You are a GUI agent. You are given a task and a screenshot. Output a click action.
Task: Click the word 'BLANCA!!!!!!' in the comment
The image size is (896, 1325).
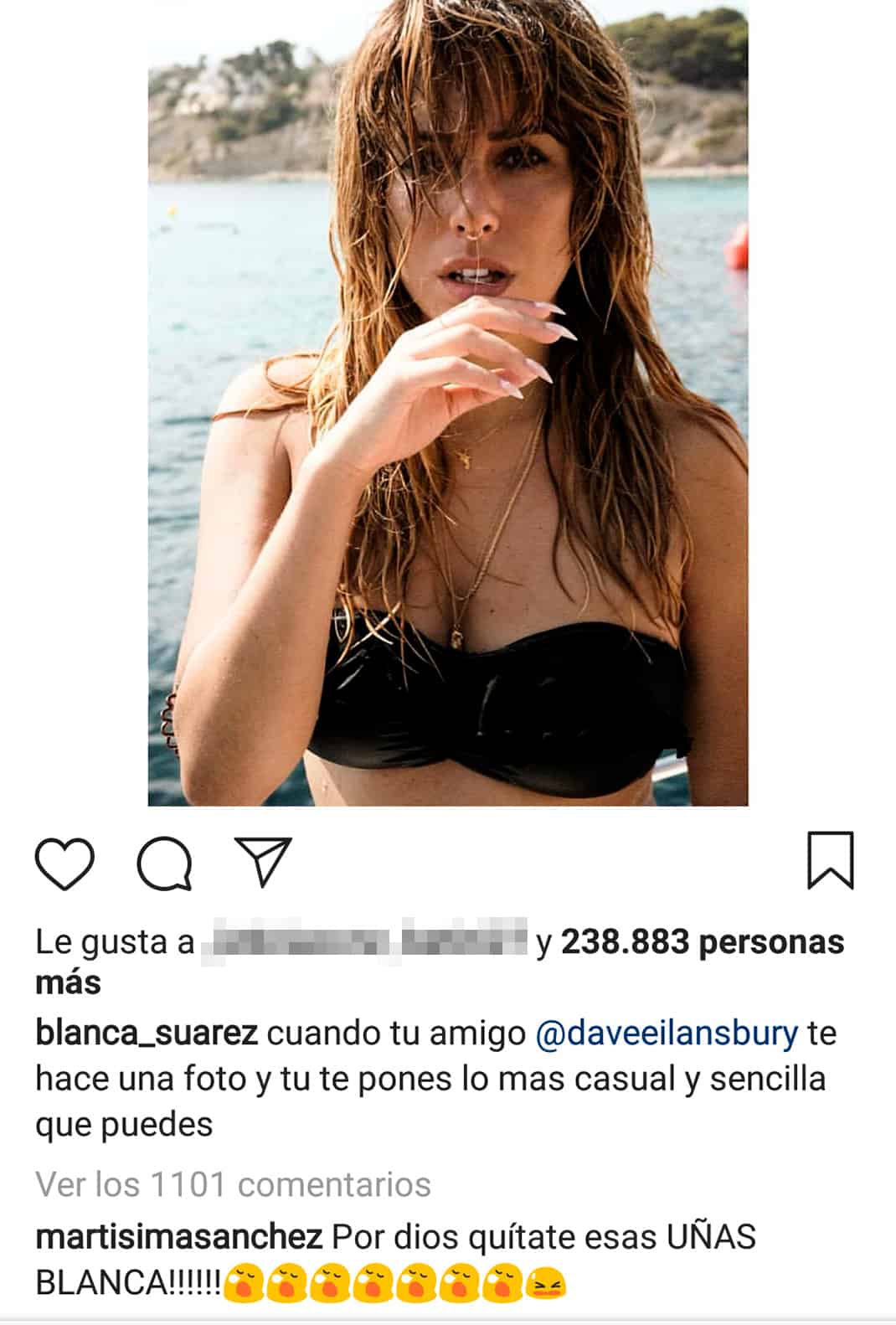coord(128,1283)
